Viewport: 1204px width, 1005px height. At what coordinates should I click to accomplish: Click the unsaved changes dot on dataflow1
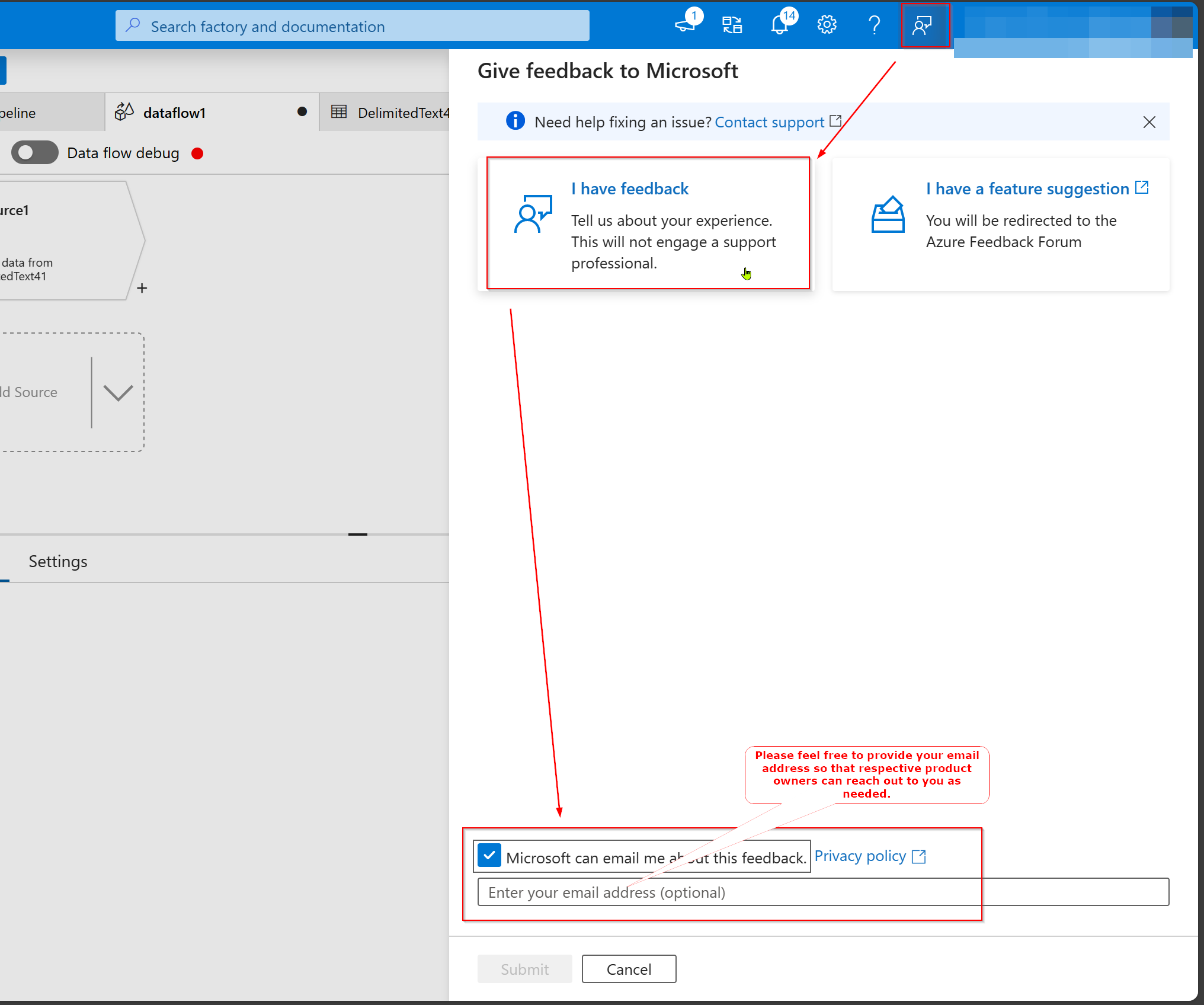[x=302, y=111]
